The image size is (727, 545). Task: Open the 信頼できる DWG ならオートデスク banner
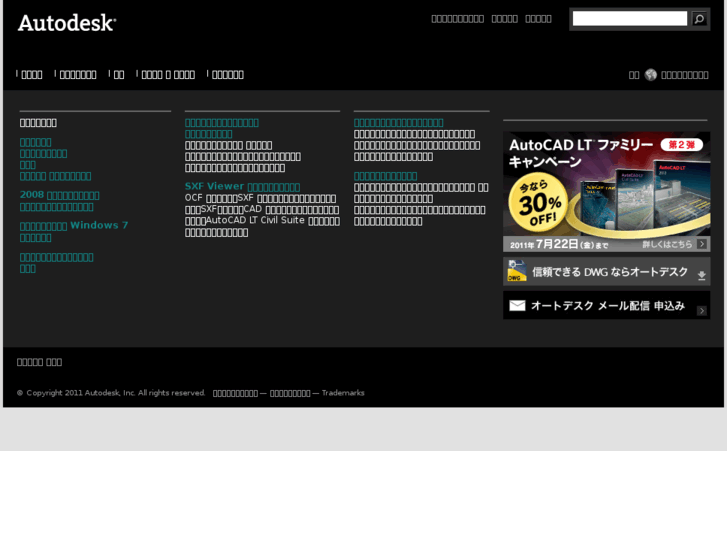pyautogui.click(x=606, y=271)
